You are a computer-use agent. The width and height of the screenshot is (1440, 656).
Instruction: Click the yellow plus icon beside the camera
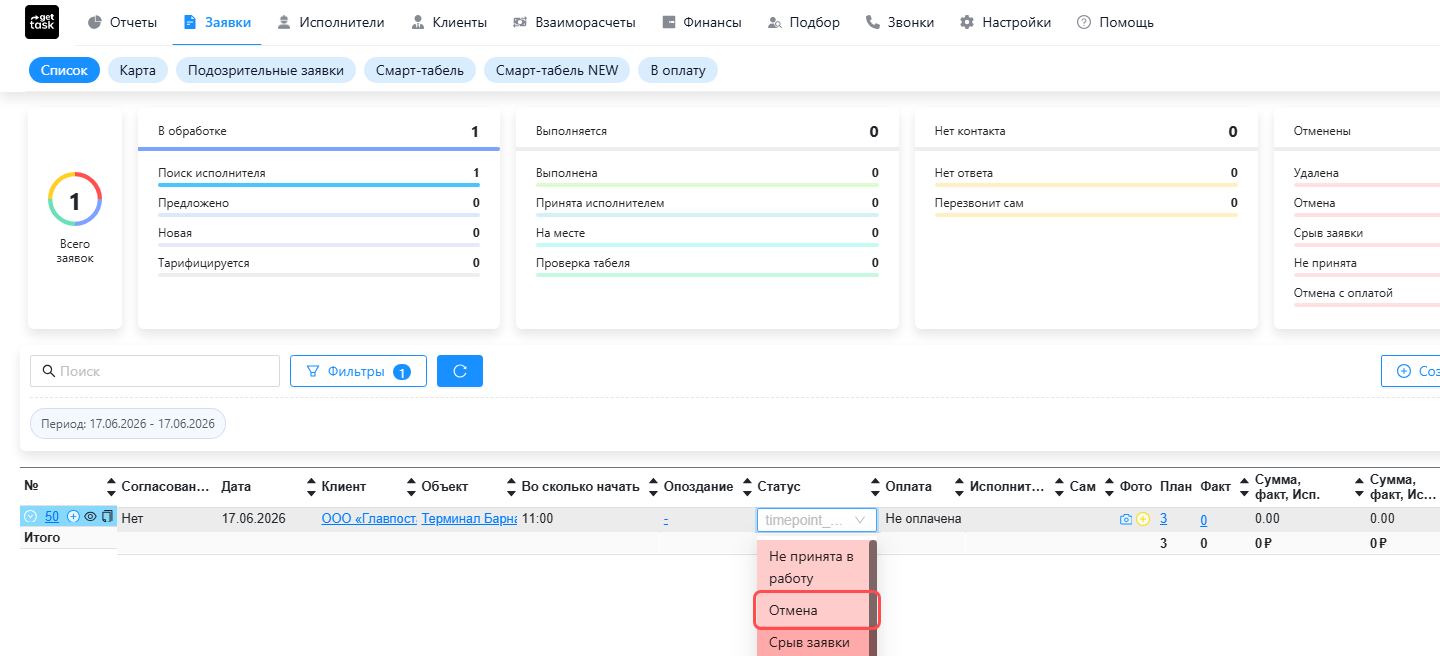pyautogui.click(x=1143, y=519)
